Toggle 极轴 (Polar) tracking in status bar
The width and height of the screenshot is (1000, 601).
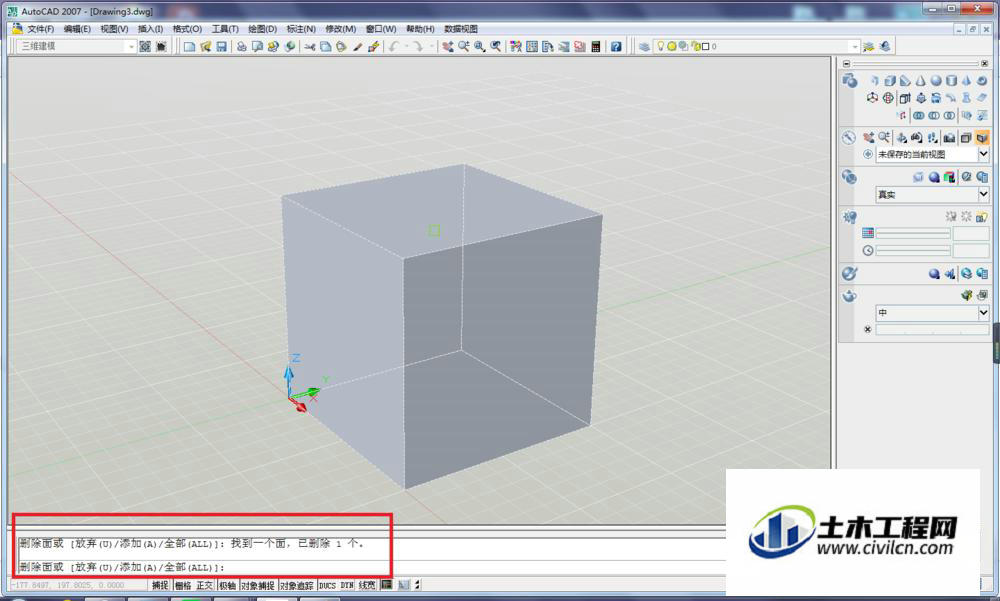(x=227, y=585)
